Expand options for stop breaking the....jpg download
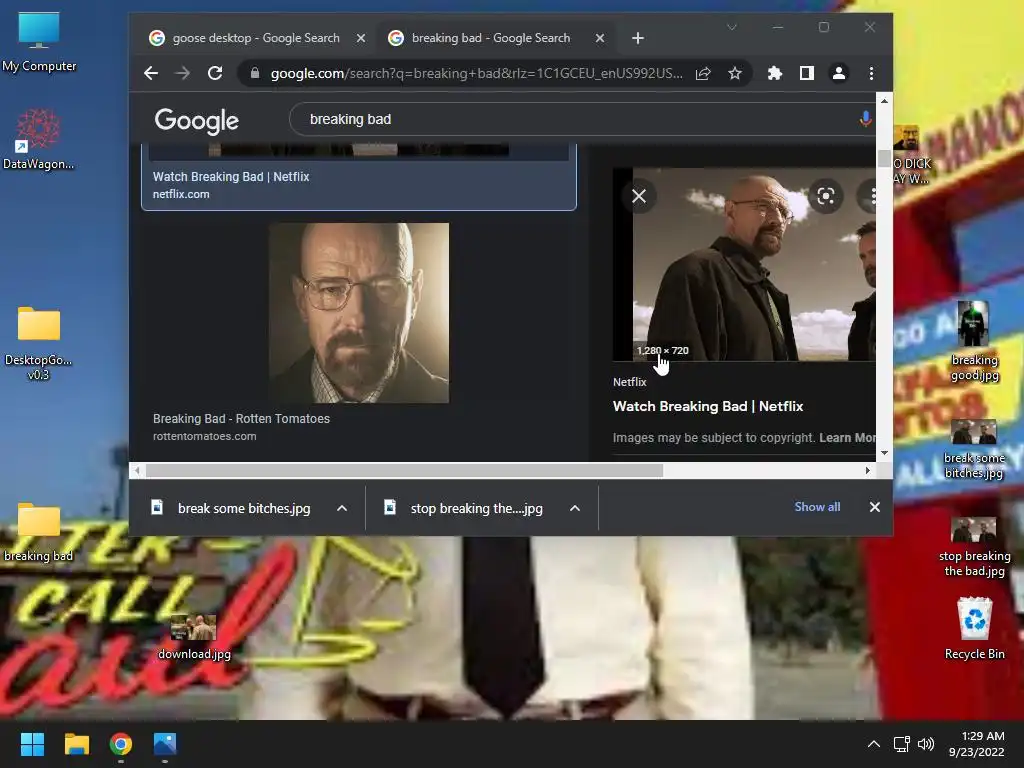The image size is (1024, 768). click(x=575, y=508)
